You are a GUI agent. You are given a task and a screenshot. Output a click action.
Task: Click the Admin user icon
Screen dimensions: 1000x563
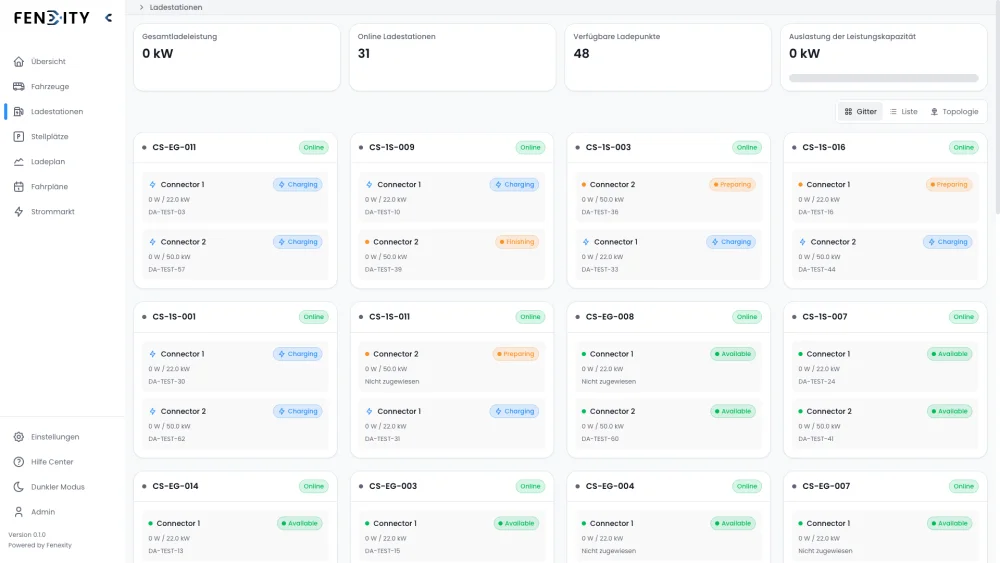click(x=19, y=512)
